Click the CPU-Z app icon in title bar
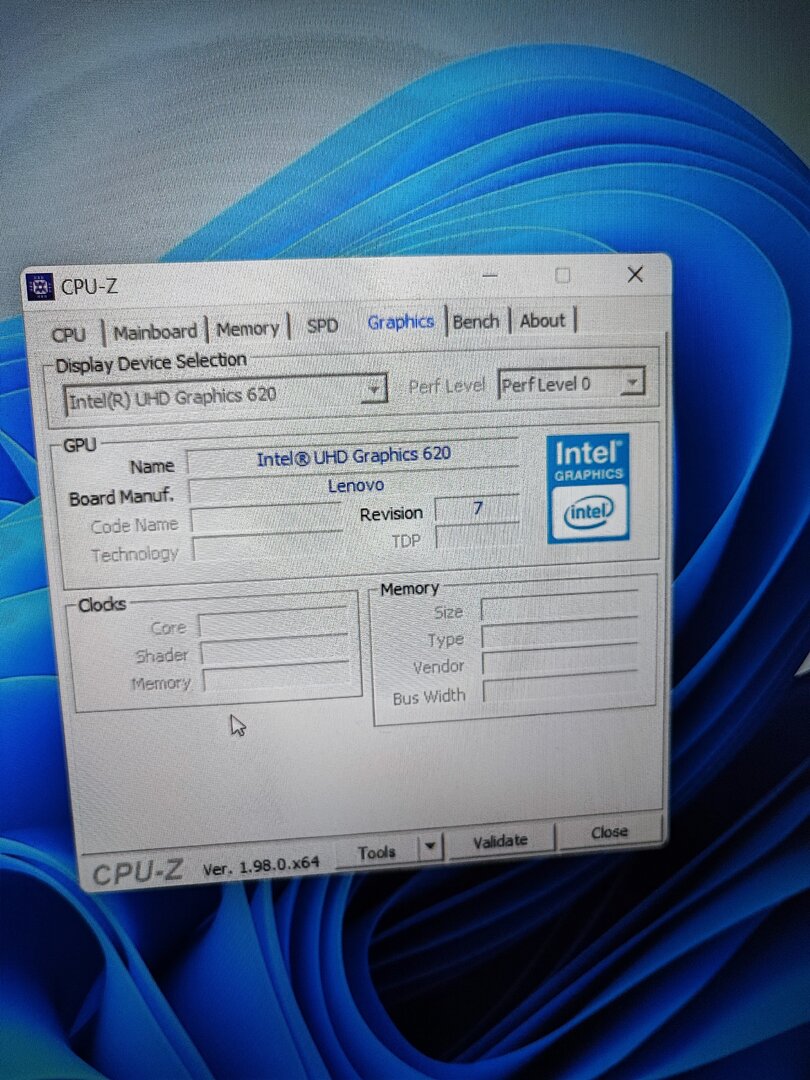This screenshot has width=810, height=1080. (x=40, y=287)
